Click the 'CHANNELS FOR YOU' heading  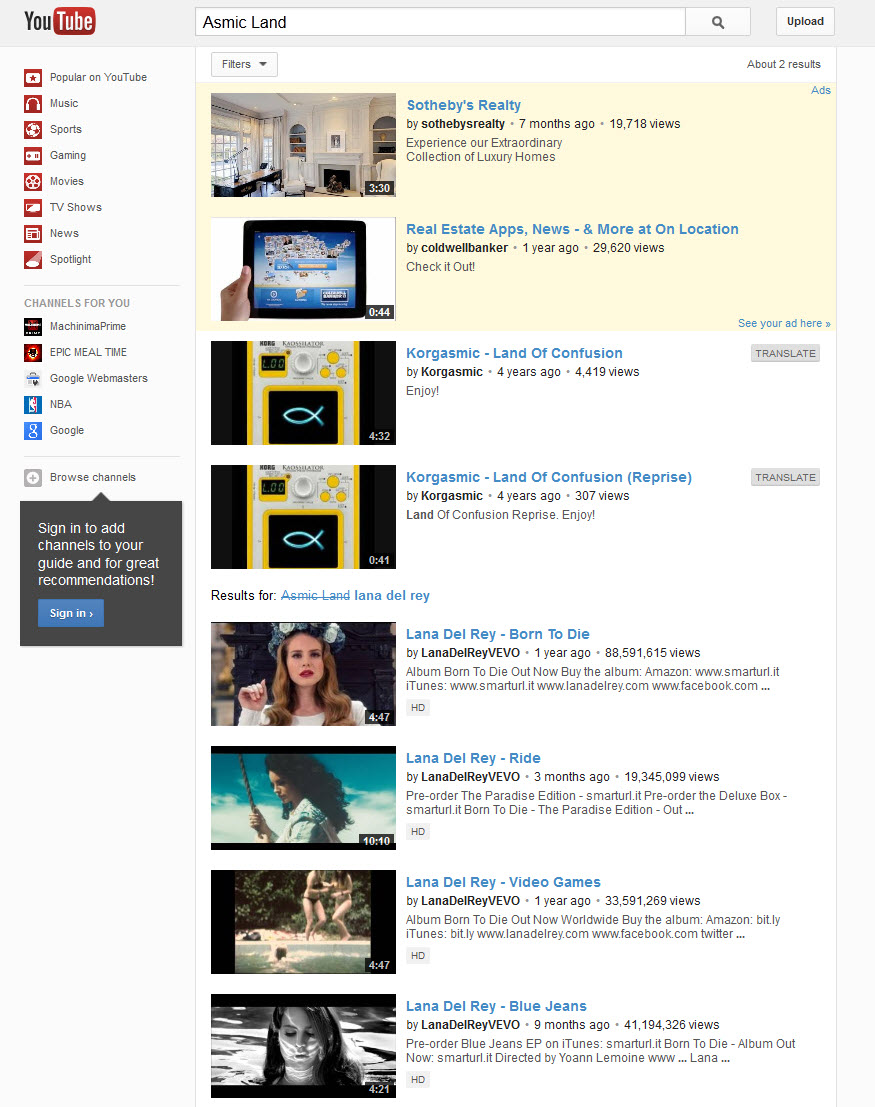[77, 303]
